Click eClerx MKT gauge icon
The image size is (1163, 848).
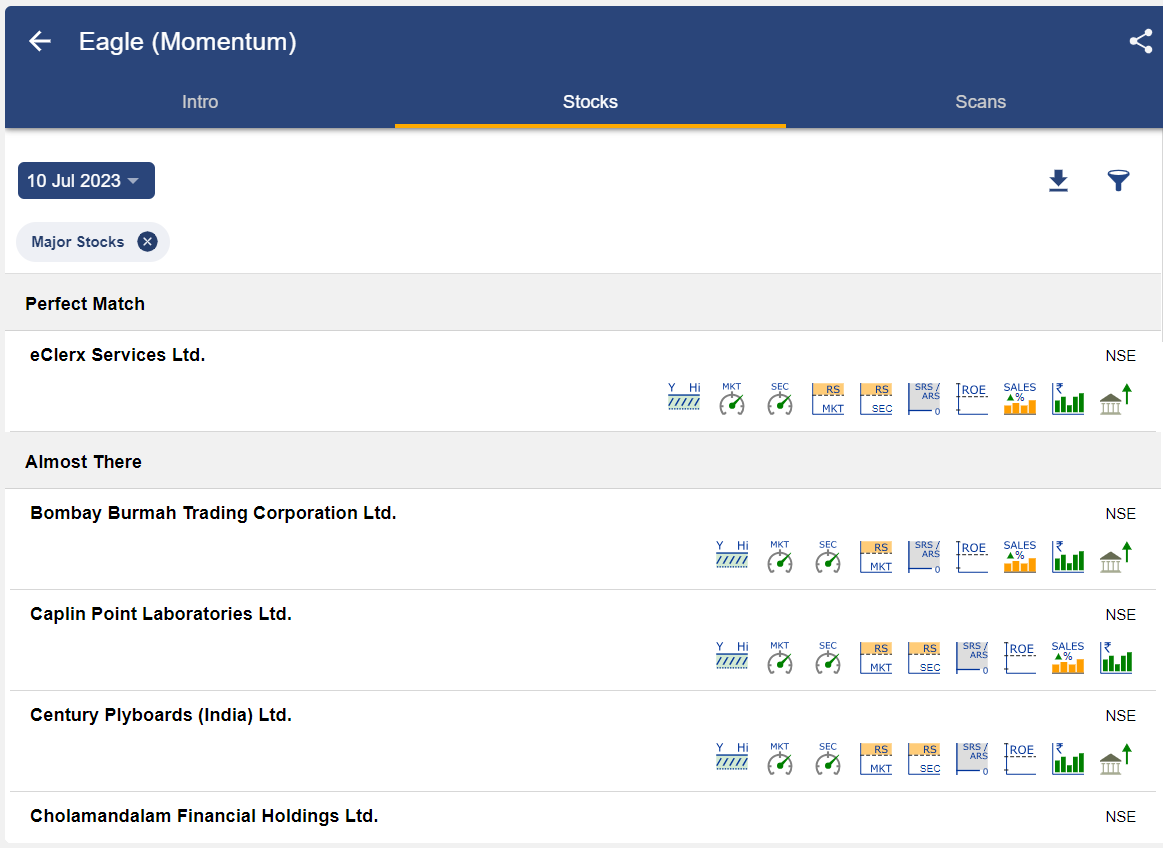pos(732,398)
